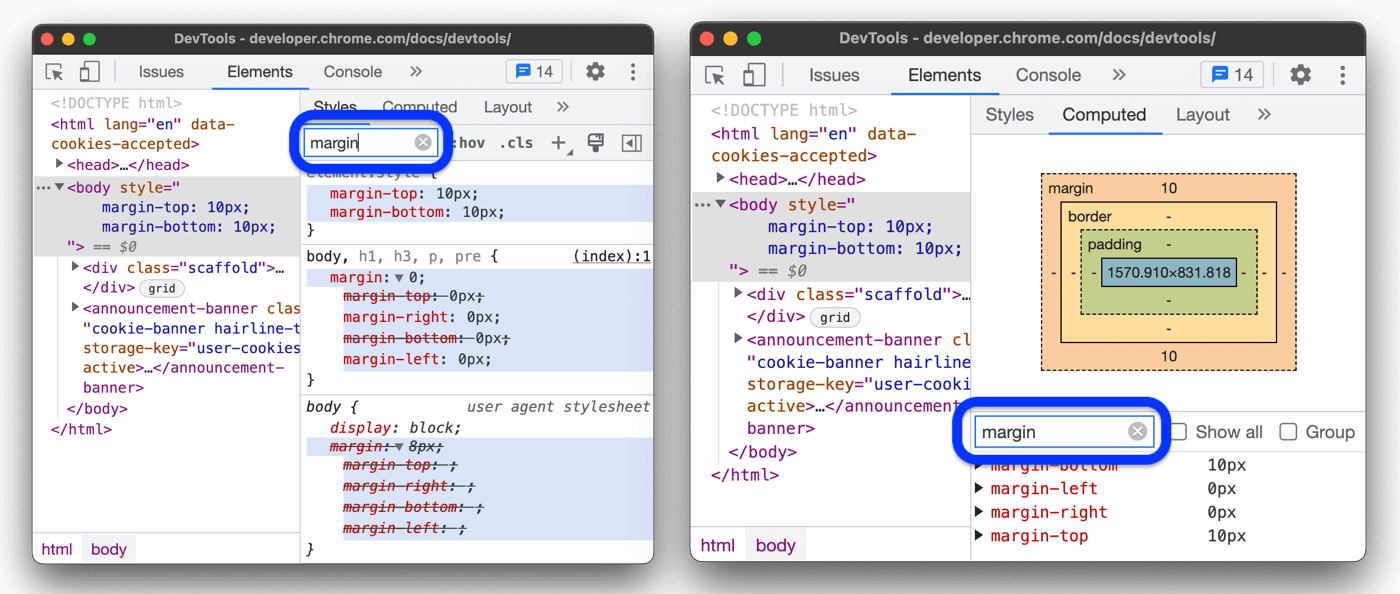The height and width of the screenshot is (594, 1400).
Task: Open the customize DevTools three-dot menu
Action: (x=633, y=71)
